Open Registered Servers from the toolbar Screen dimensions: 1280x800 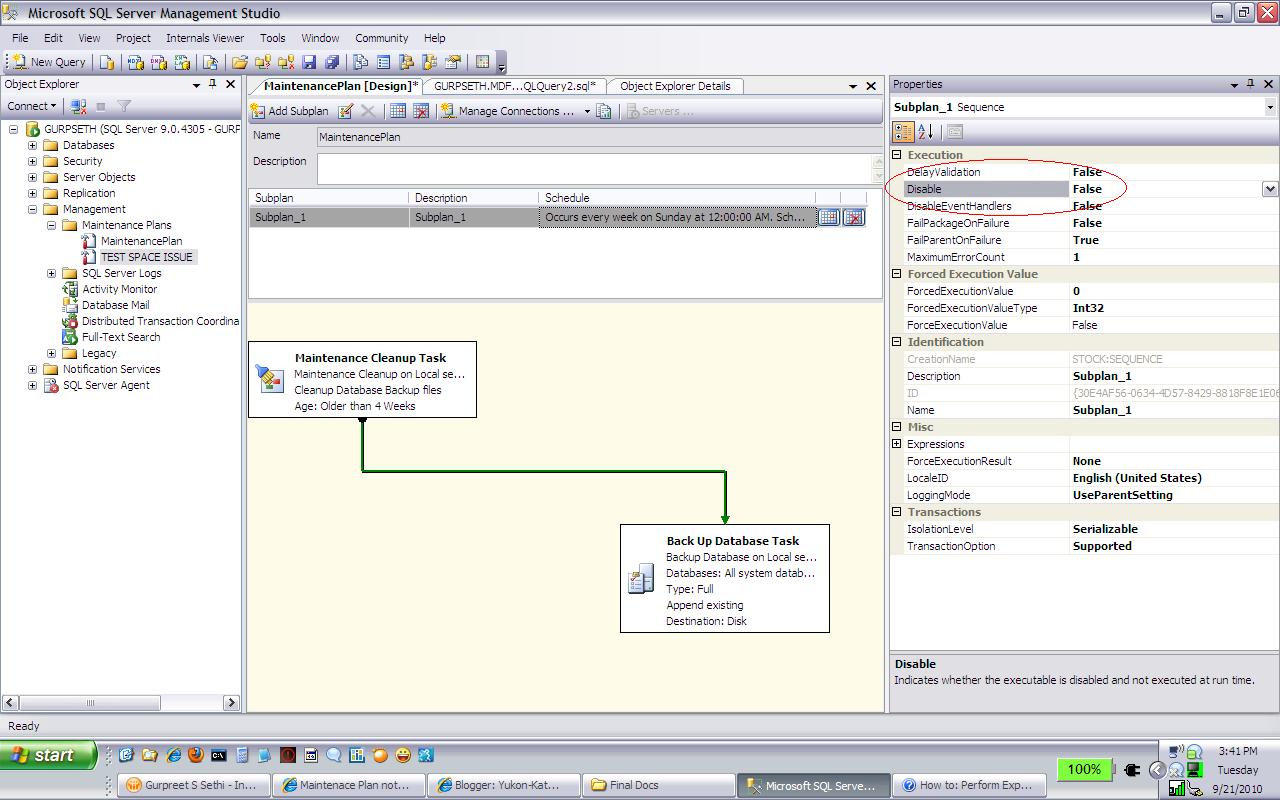[x=361, y=62]
